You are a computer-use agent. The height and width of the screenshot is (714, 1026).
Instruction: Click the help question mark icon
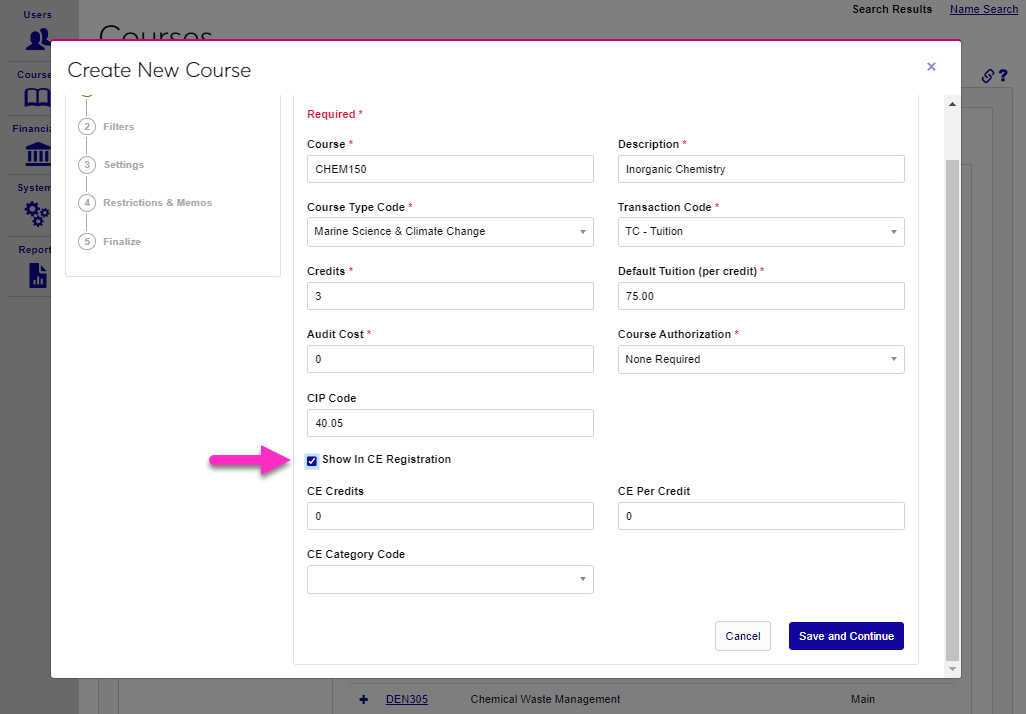point(1002,76)
